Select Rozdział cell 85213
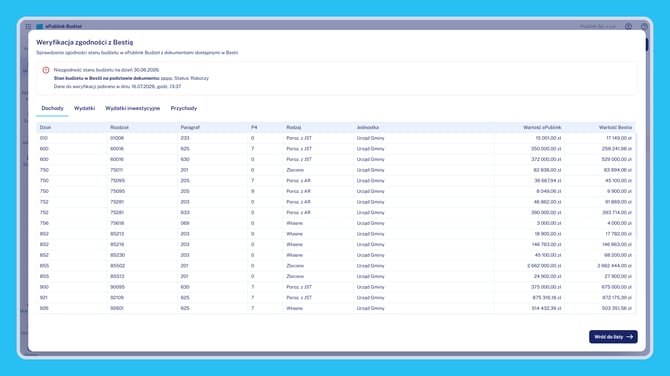The image size is (670, 376). pyautogui.click(x=117, y=234)
